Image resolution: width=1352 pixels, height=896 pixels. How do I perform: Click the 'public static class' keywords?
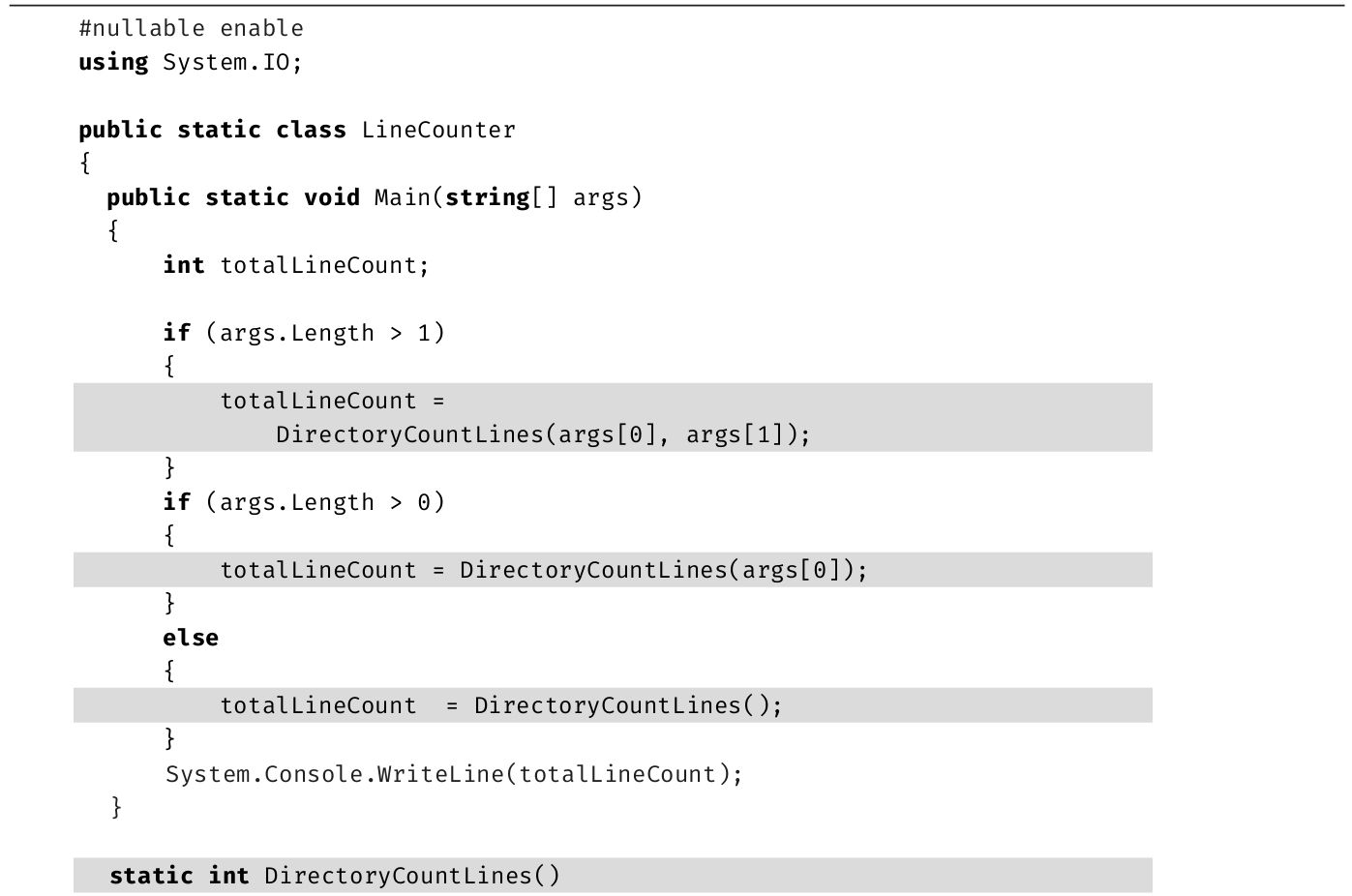pyautogui.click(x=212, y=131)
